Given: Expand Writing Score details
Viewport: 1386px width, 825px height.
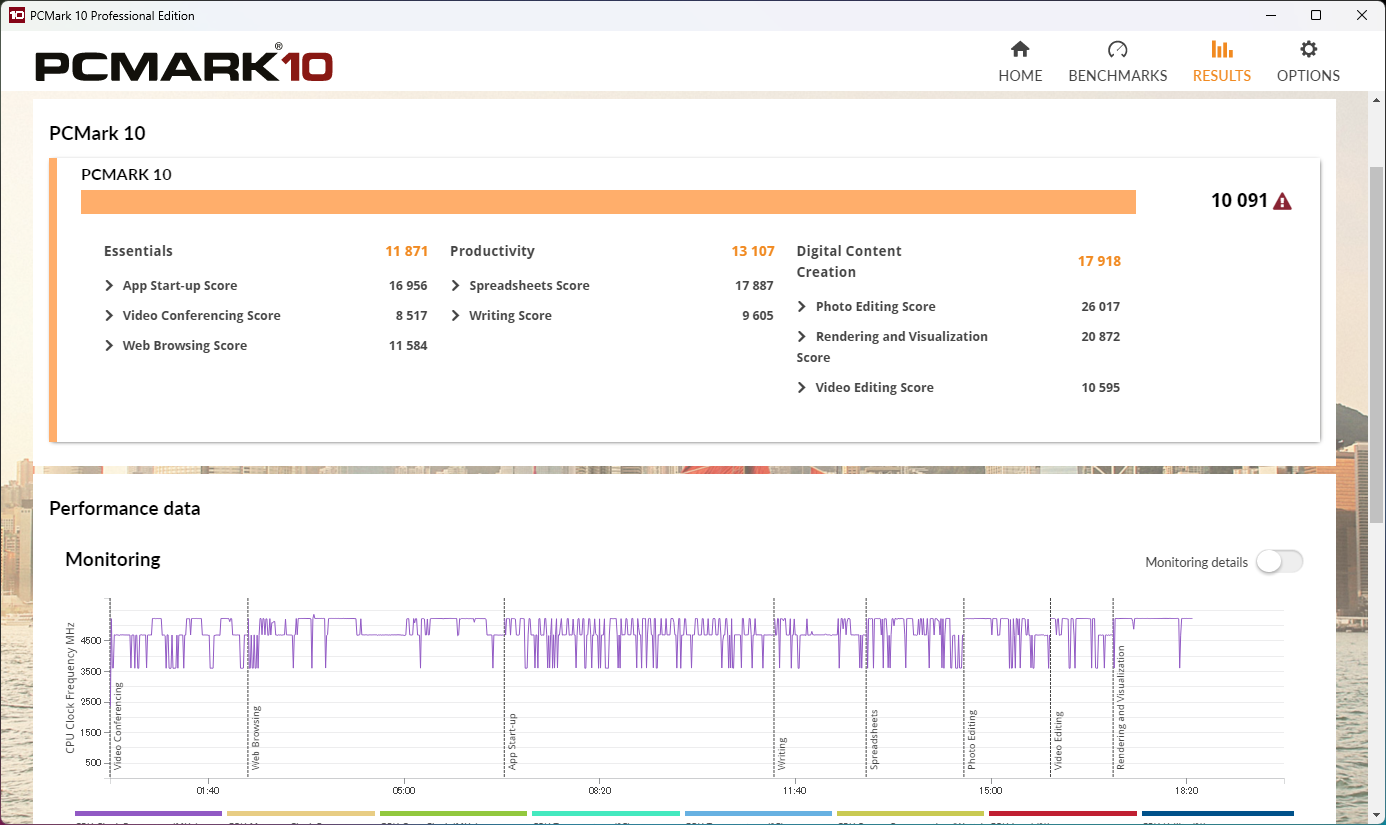Looking at the screenshot, I should pyautogui.click(x=456, y=316).
